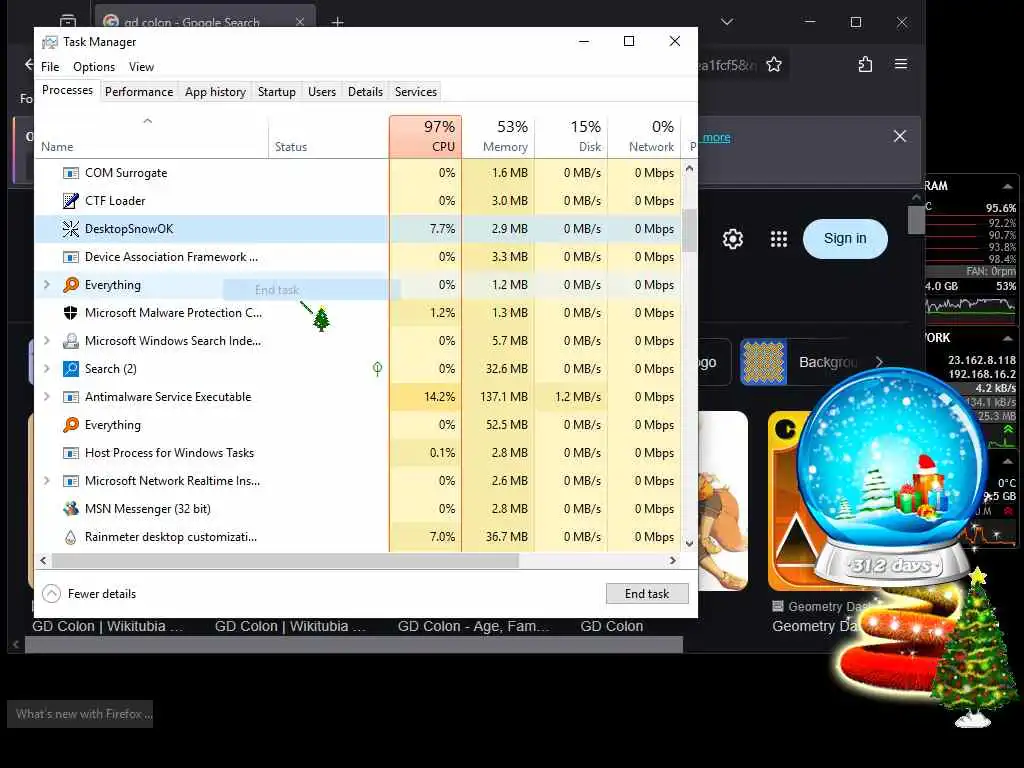Image resolution: width=1024 pixels, height=768 pixels.
Task: Click the sort arrow above Name column
Action: (148, 121)
